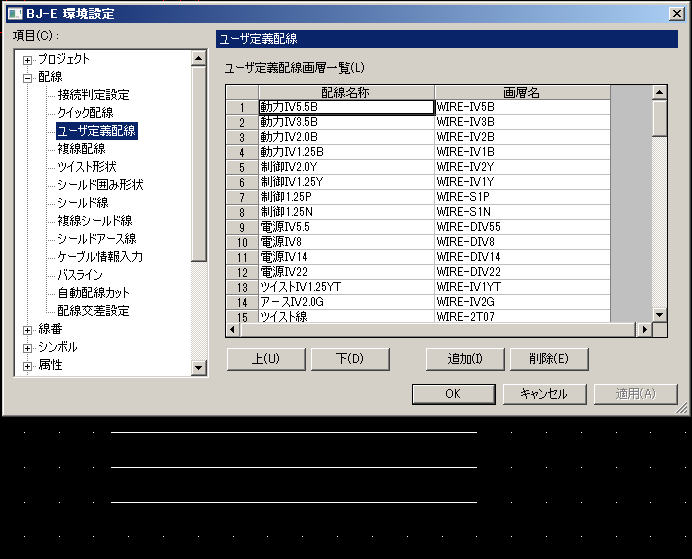Expand the 線番 tree node
The image size is (692, 559).
27,330
